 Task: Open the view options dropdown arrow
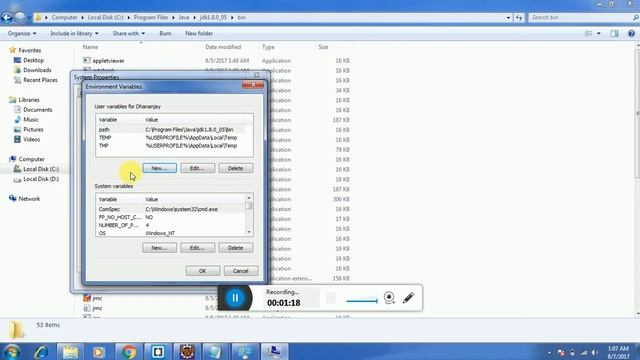coord(599,33)
